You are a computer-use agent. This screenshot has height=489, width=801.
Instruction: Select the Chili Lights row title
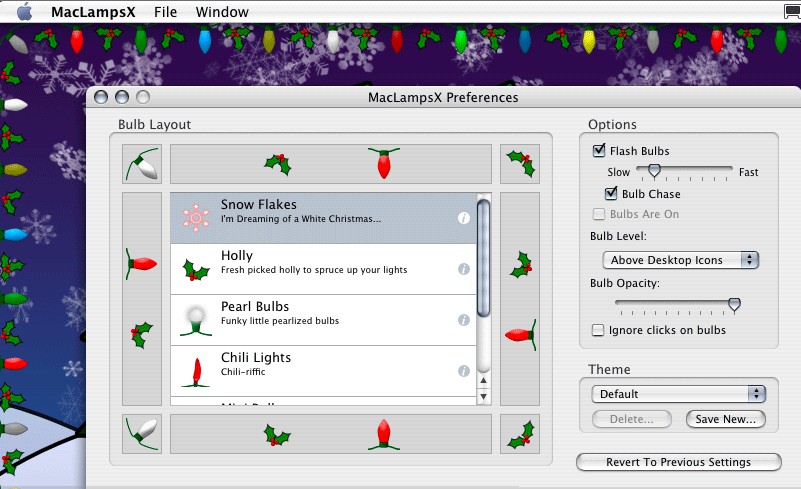coord(256,358)
